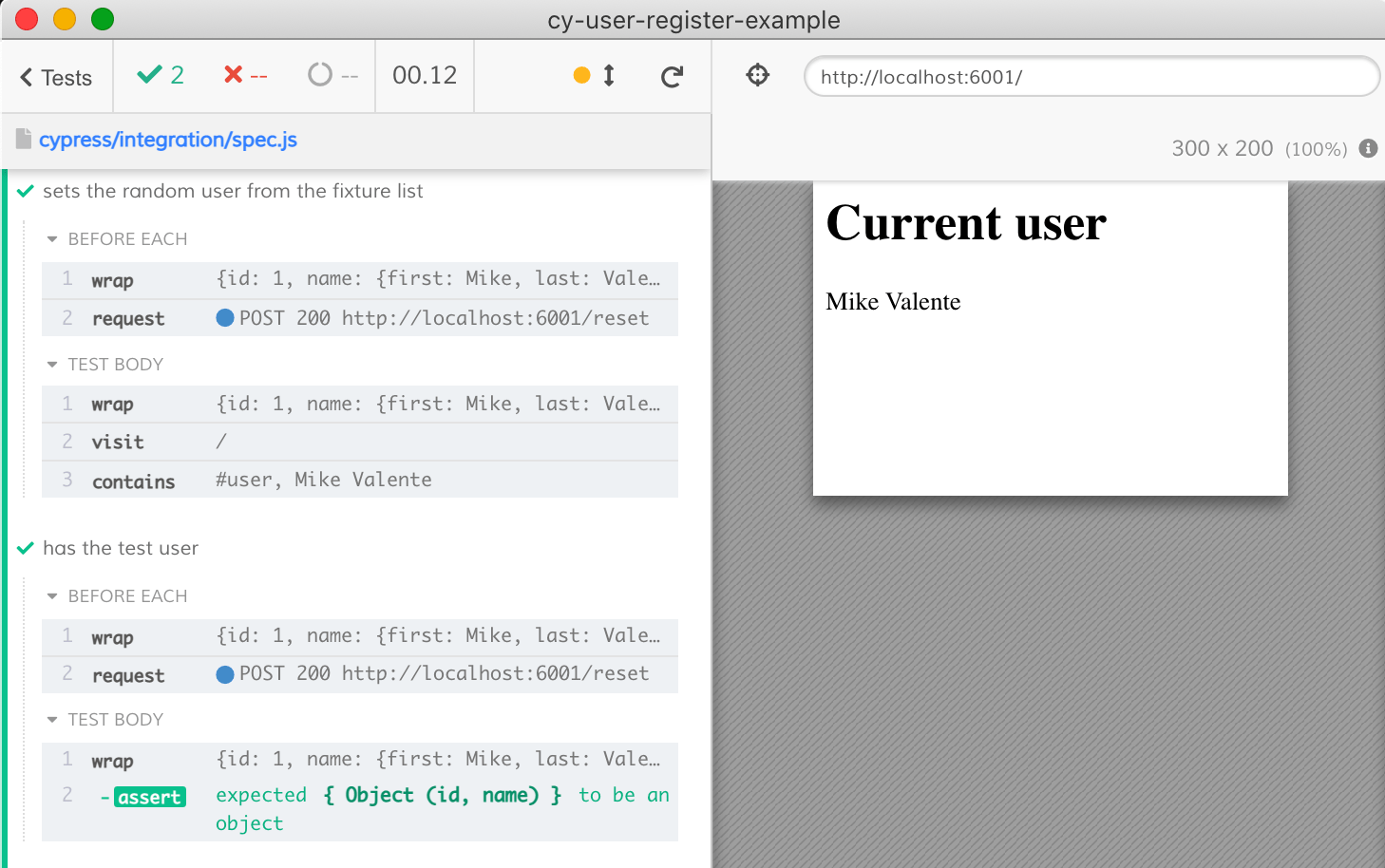Open the selector playground crosshair
Image resolution: width=1385 pixels, height=868 pixels.
(757, 74)
